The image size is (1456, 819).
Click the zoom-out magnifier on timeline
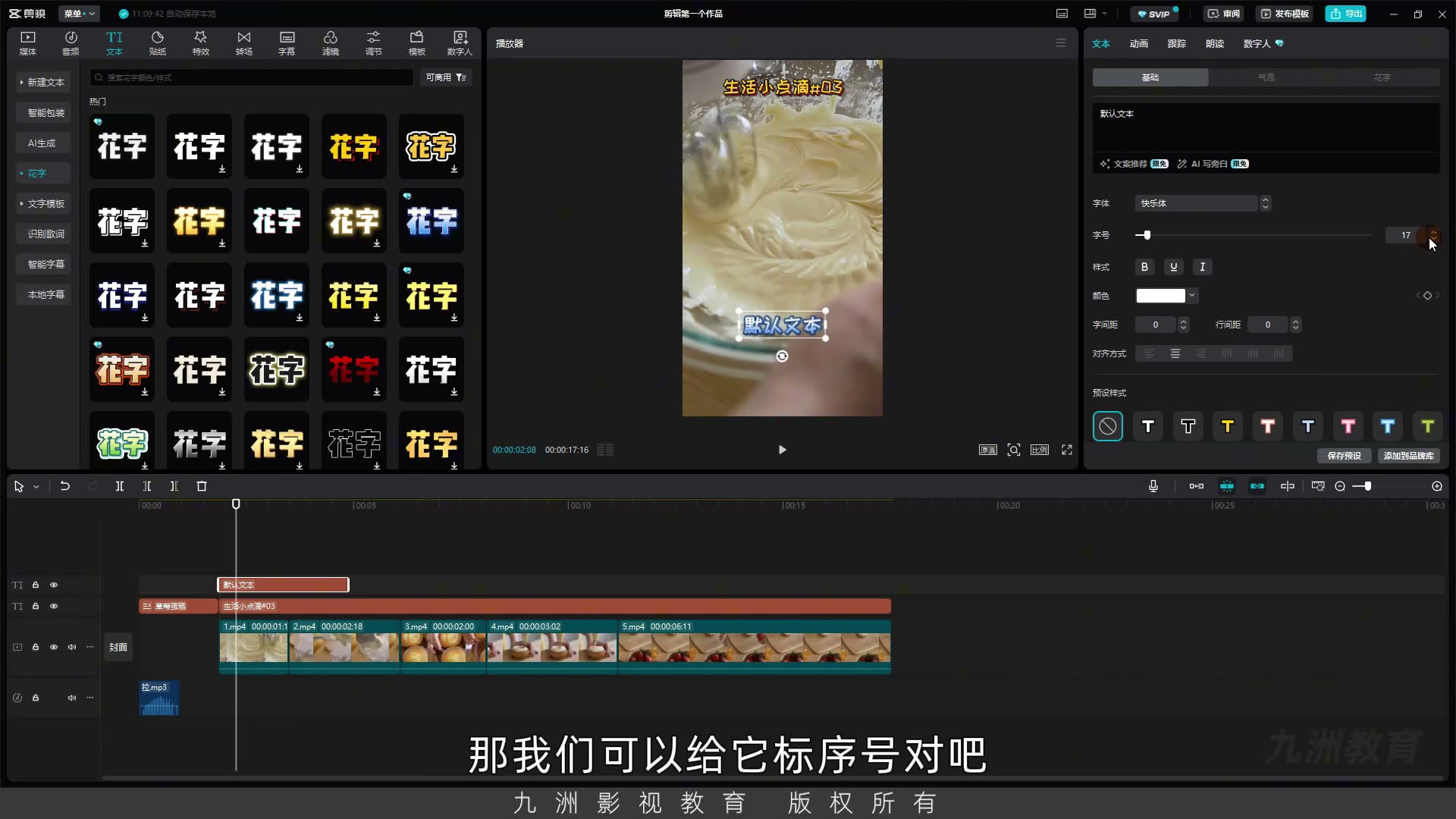tap(1340, 486)
